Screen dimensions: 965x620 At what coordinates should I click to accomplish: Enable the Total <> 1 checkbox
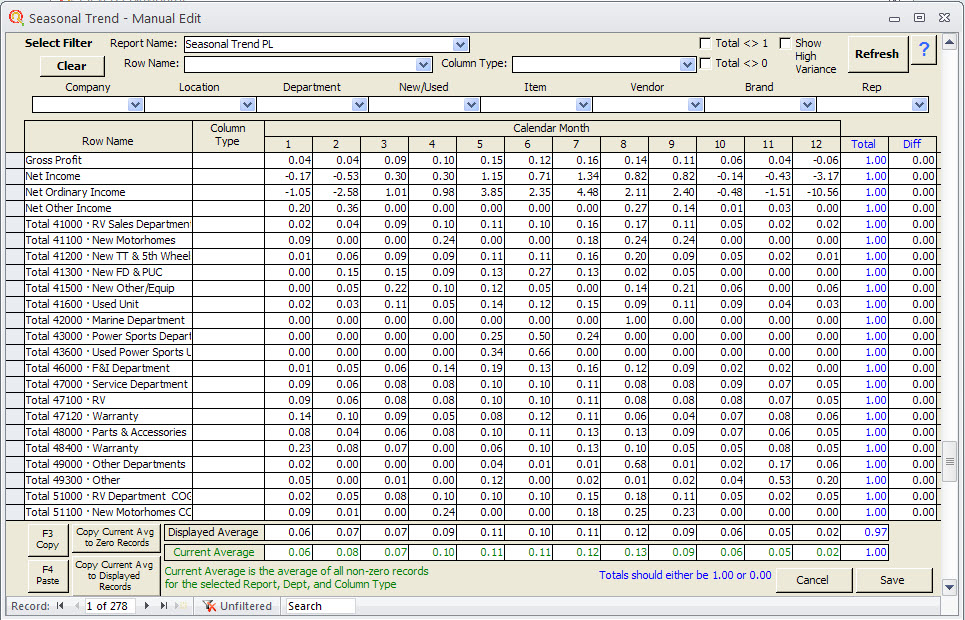click(705, 43)
